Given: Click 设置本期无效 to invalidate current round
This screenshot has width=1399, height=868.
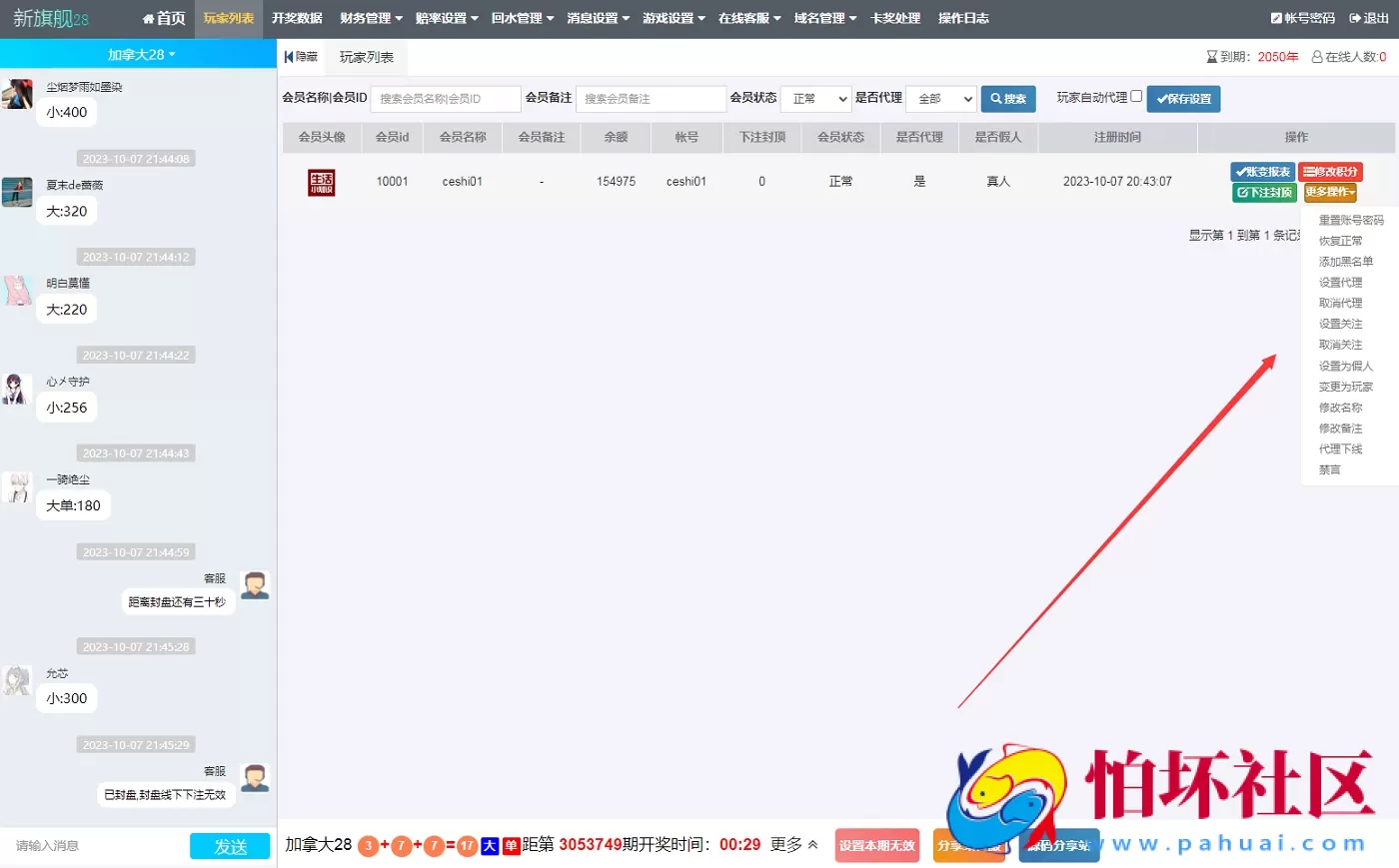Looking at the screenshot, I should point(875,845).
